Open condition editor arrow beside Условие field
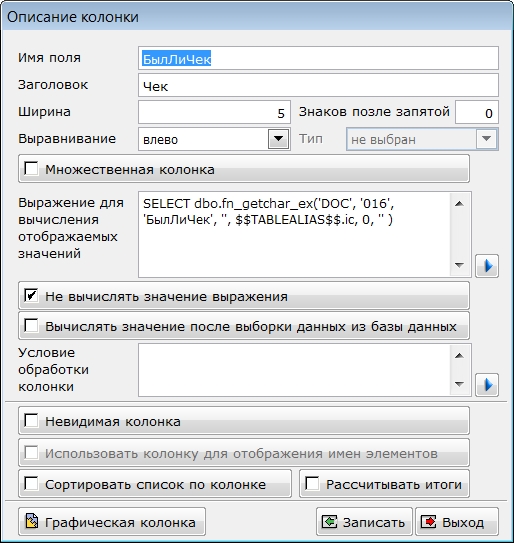The width and height of the screenshot is (514, 543). point(487,384)
